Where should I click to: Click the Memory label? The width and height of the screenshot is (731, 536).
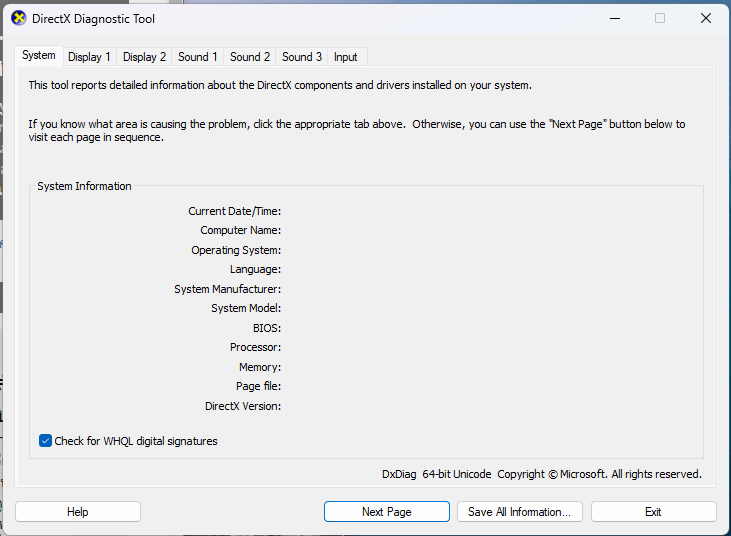[260, 367]
